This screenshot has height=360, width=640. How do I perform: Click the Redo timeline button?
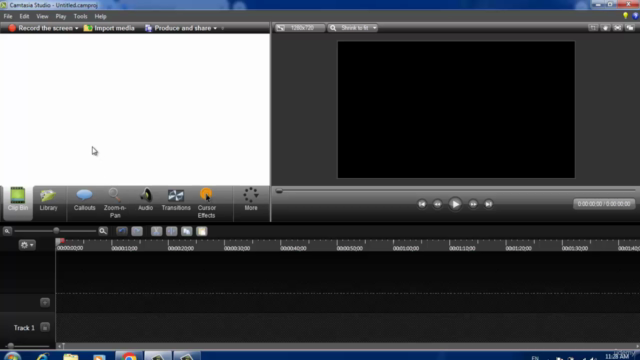point(137,231)
